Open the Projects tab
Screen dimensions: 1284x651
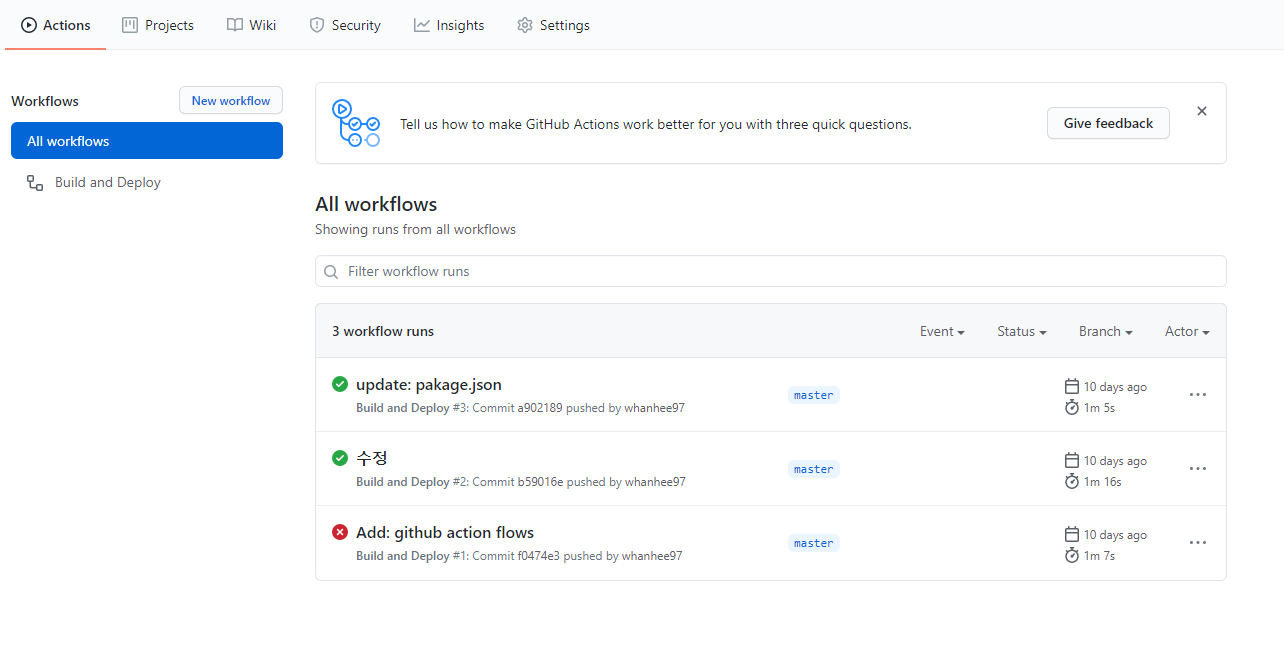click(x=158, y=25)
